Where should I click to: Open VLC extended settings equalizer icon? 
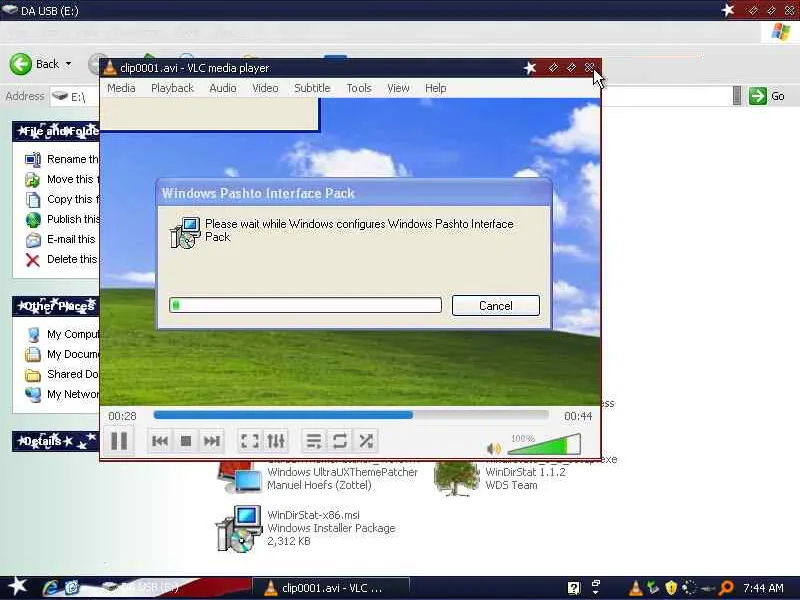pyautogui.click(x=276, y=441)
